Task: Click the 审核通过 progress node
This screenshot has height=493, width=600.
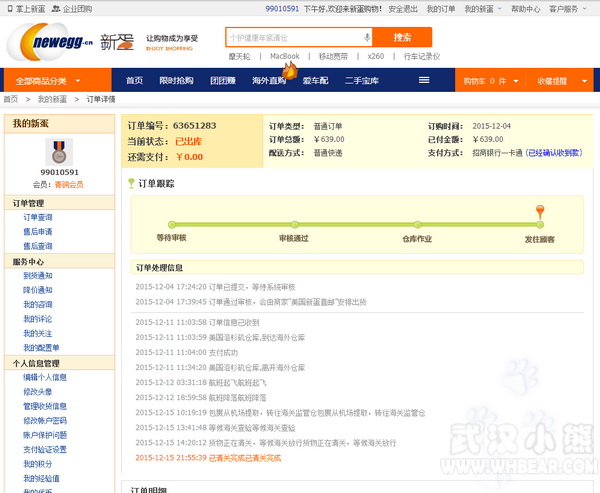Action: coord(295,225)
